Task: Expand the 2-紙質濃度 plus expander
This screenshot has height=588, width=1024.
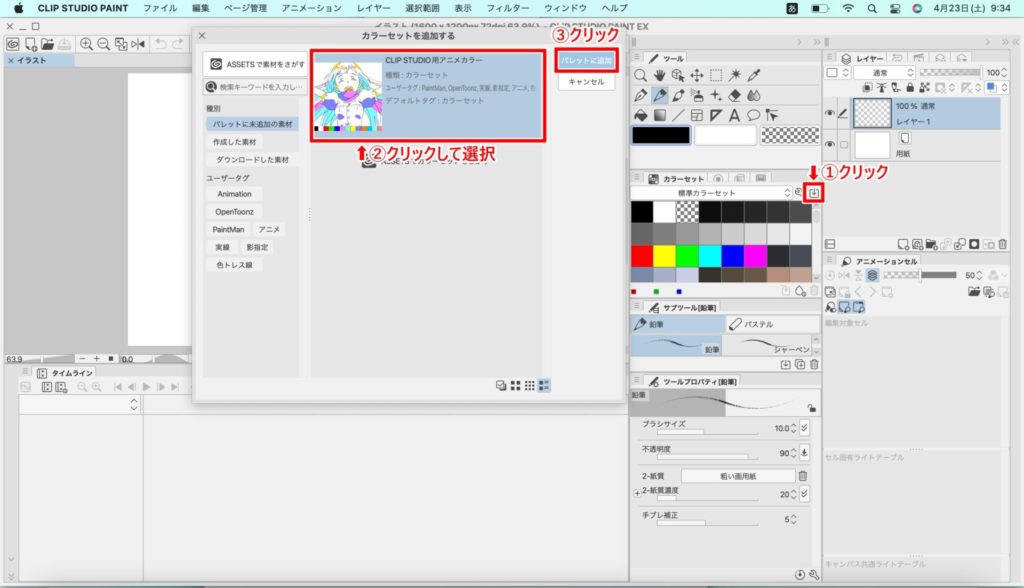Action: [x=636, y=494]
